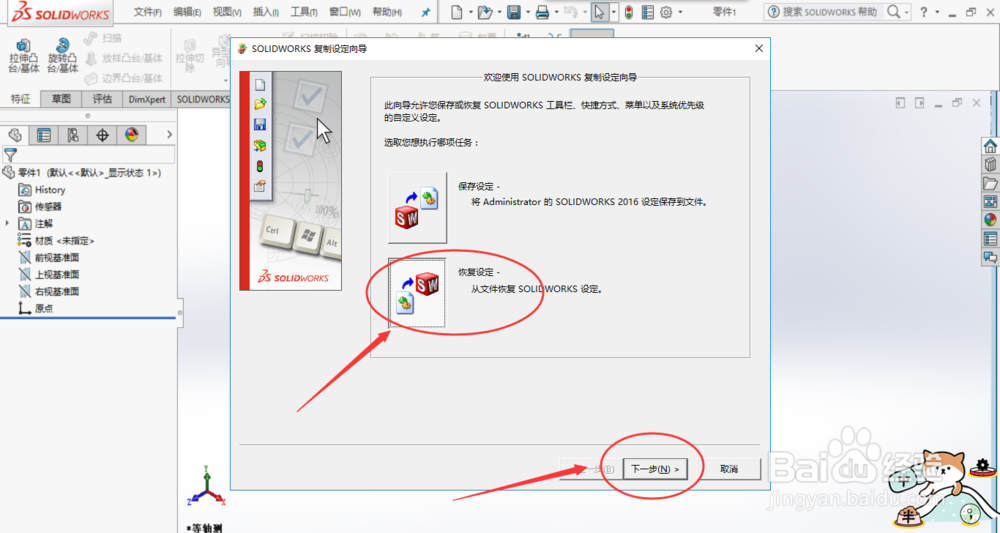Viewport: 1000px width, 533px height.
Task: Switch to the DisplayManager color ball tab
Action: pos(131,135)
